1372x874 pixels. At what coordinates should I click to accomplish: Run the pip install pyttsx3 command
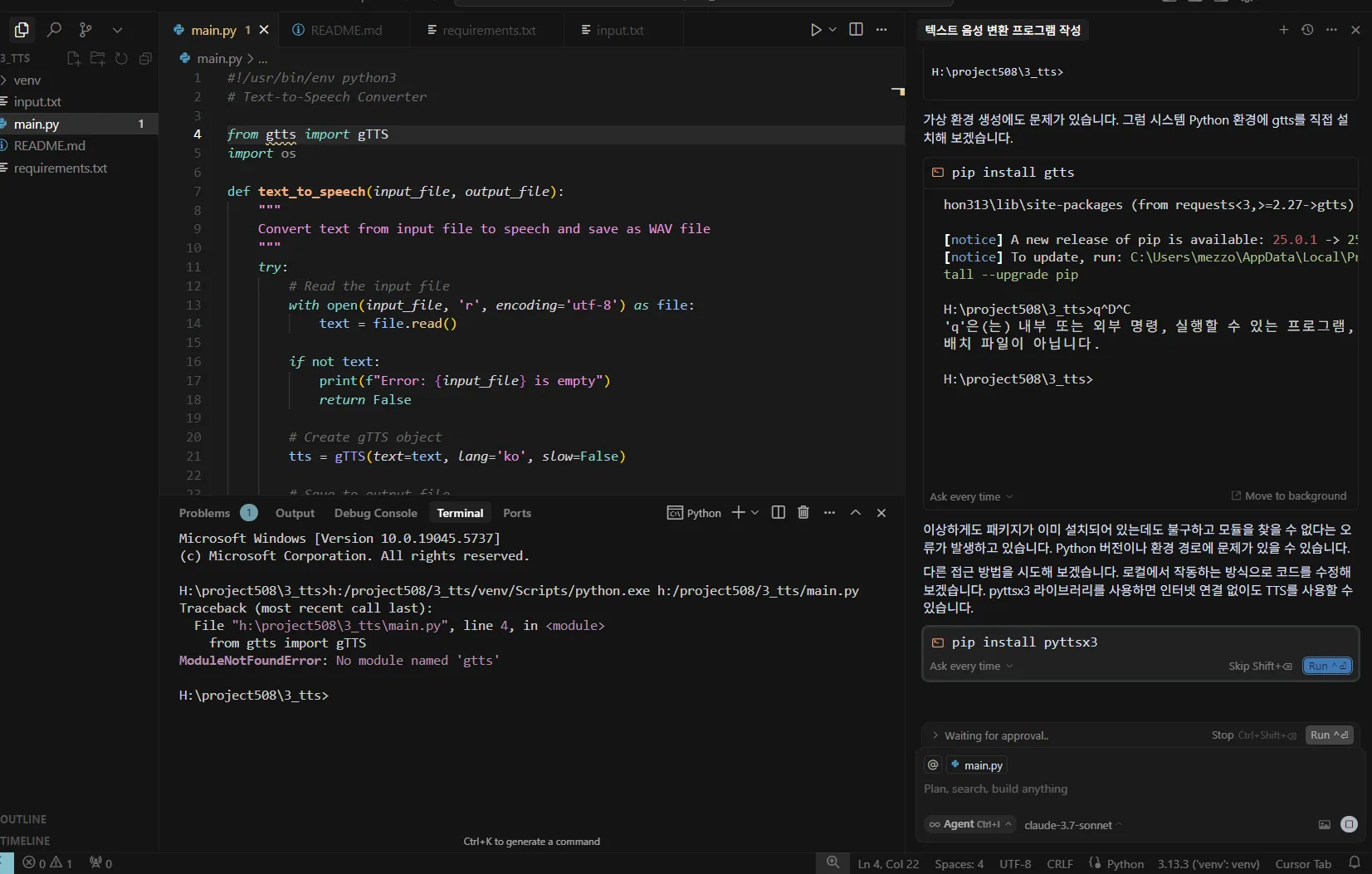pyautogui.click(x=1327, y=666)
